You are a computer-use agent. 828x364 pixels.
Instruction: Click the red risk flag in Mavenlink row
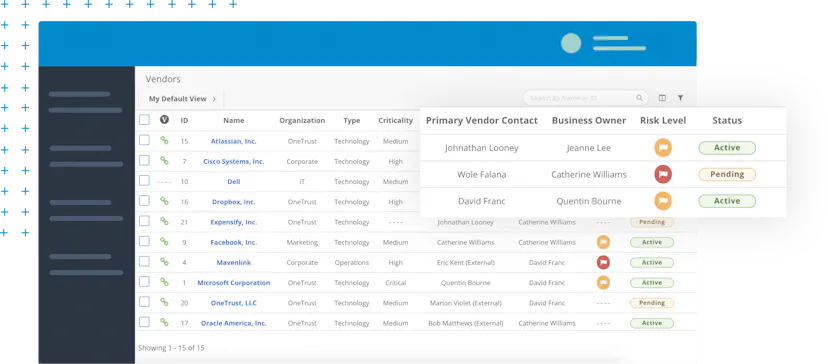[603, 262]
